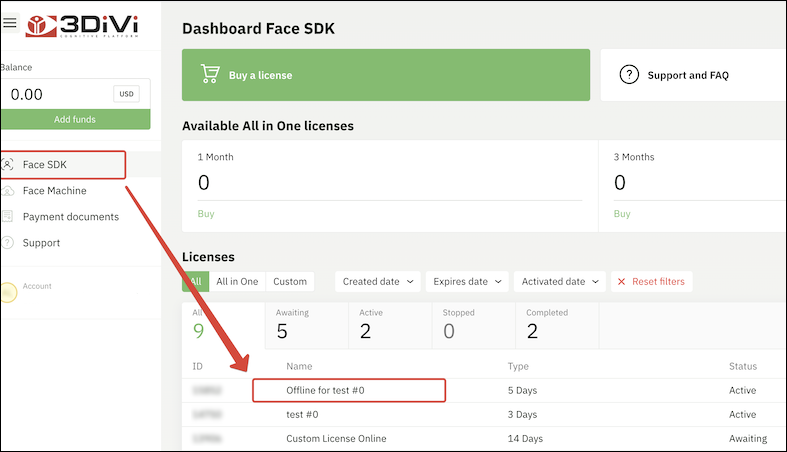Show Completed licenses status tab
The image size is (787, 452).
(x=557, y=325)
